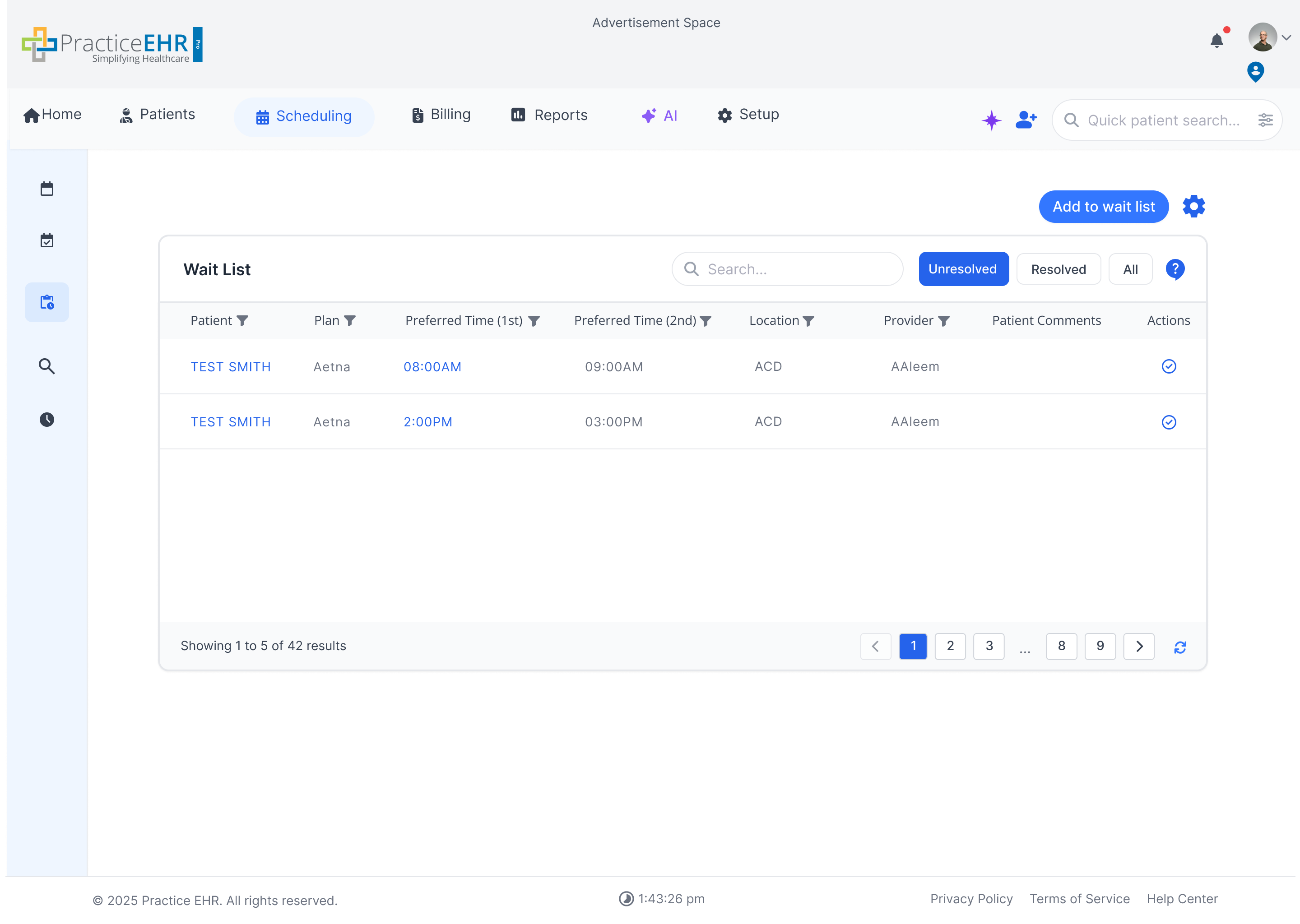The height and width of the screenshot is (924, 1300).
Task: Switch filter to Resolved entries
Action: [1058, 268]
